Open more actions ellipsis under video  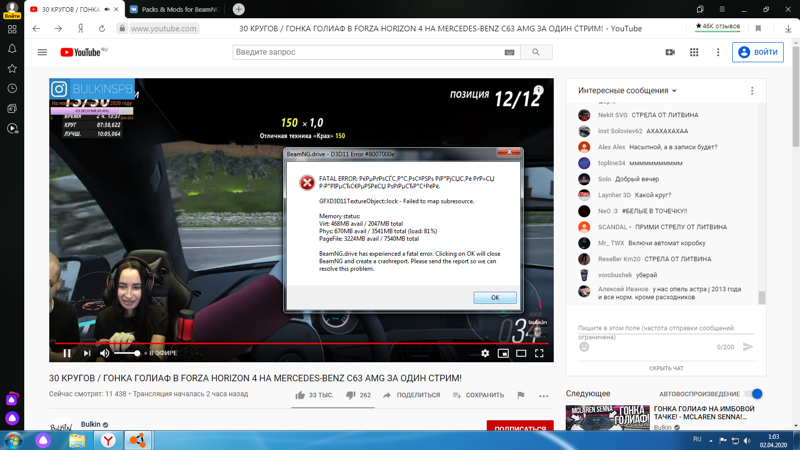pos(543,395)
